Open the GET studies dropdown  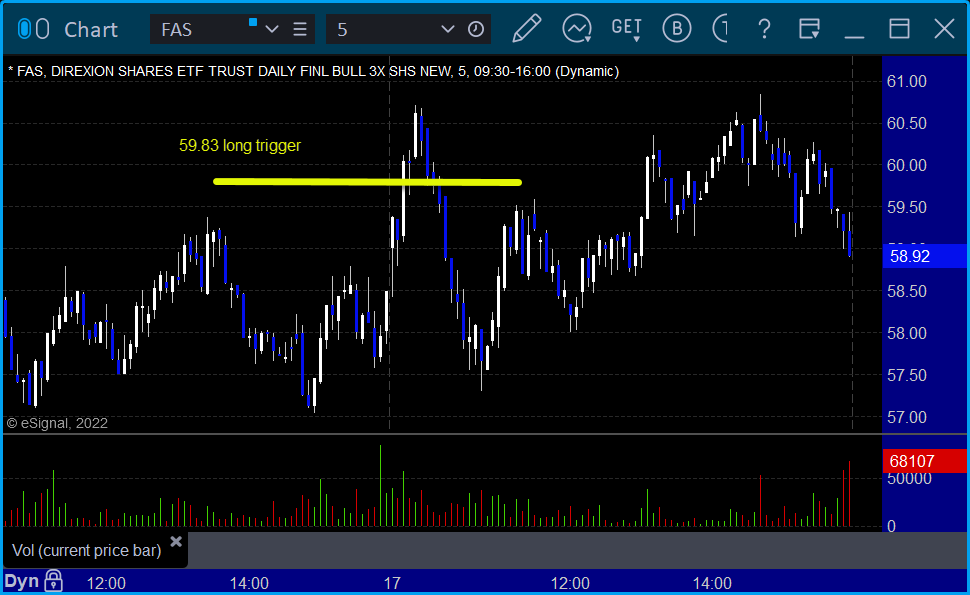point(627,28)
